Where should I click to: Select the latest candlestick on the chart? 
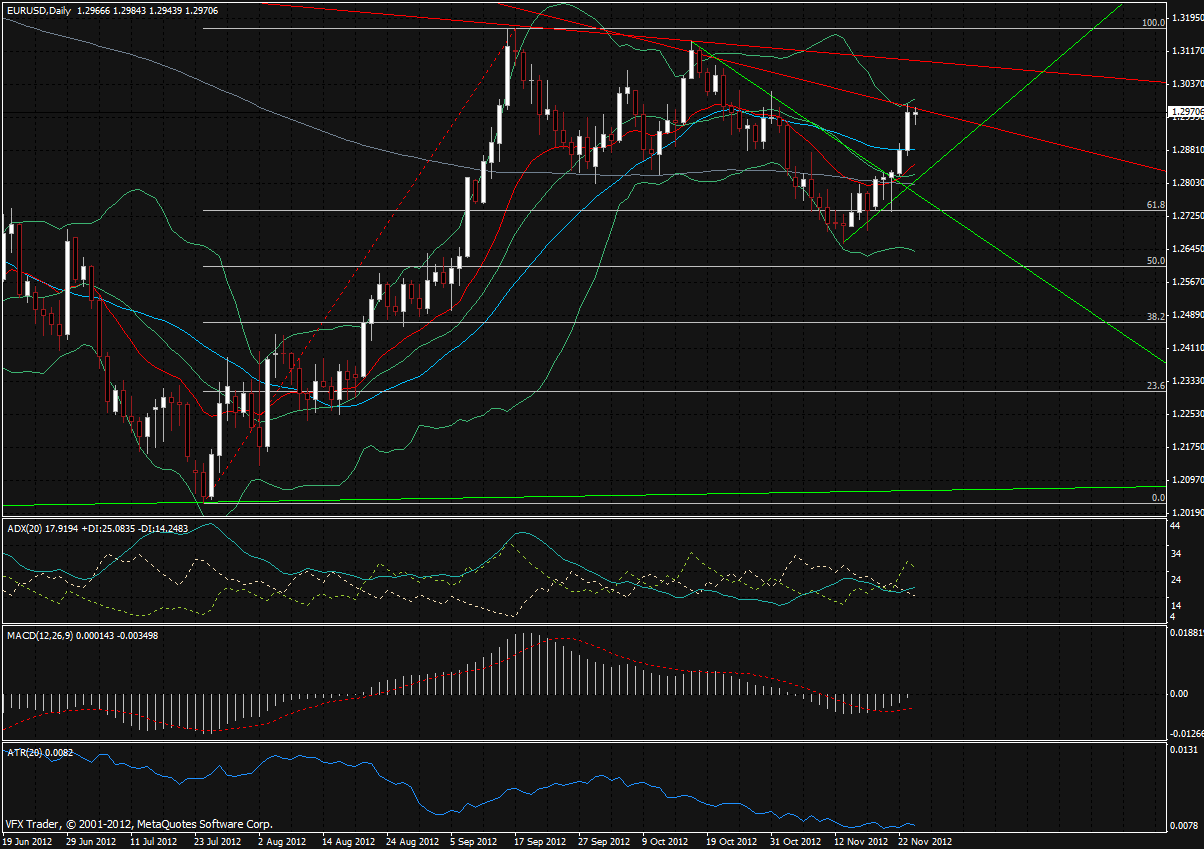pos(916,112)
